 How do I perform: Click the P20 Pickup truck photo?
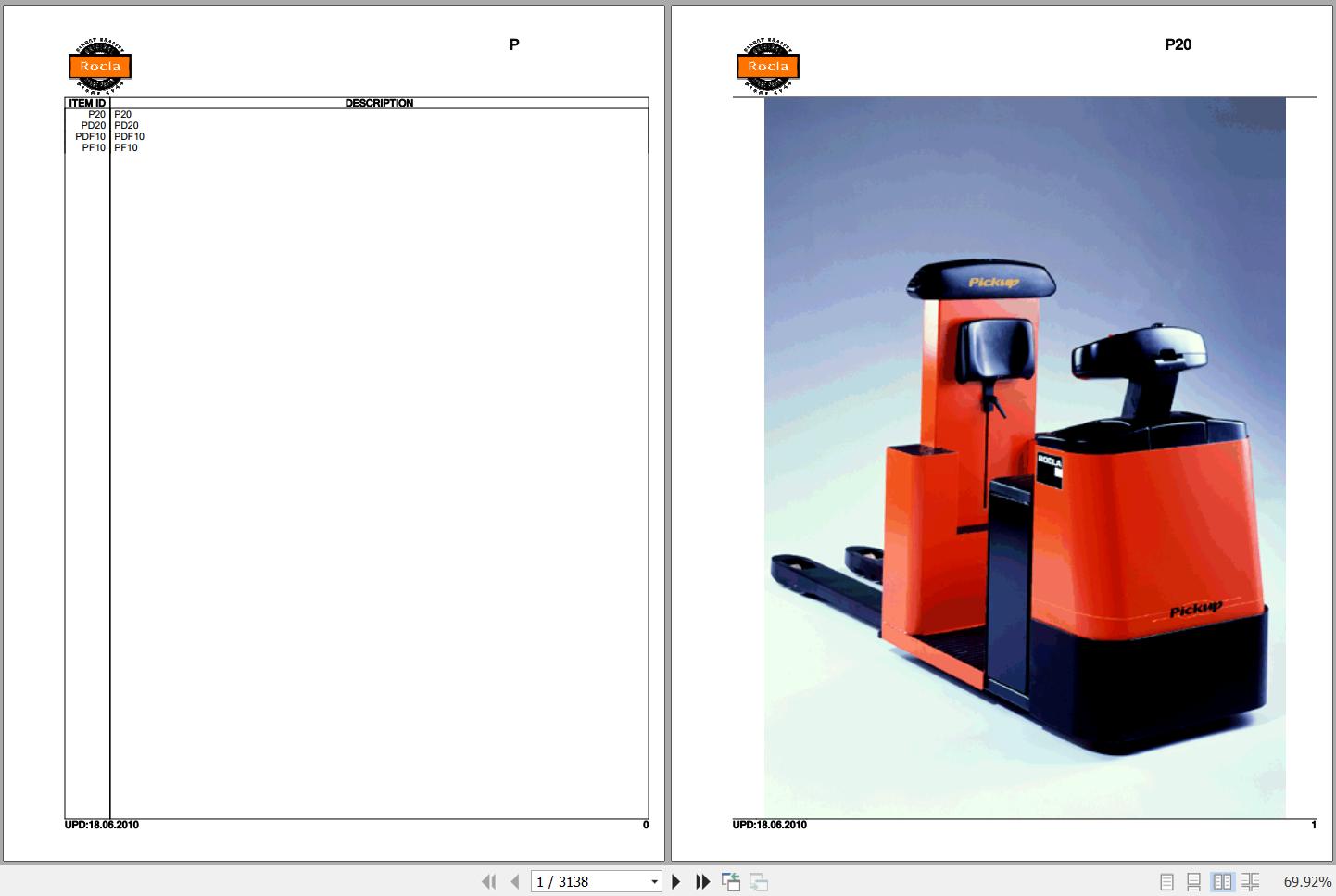click(1024, 454)
